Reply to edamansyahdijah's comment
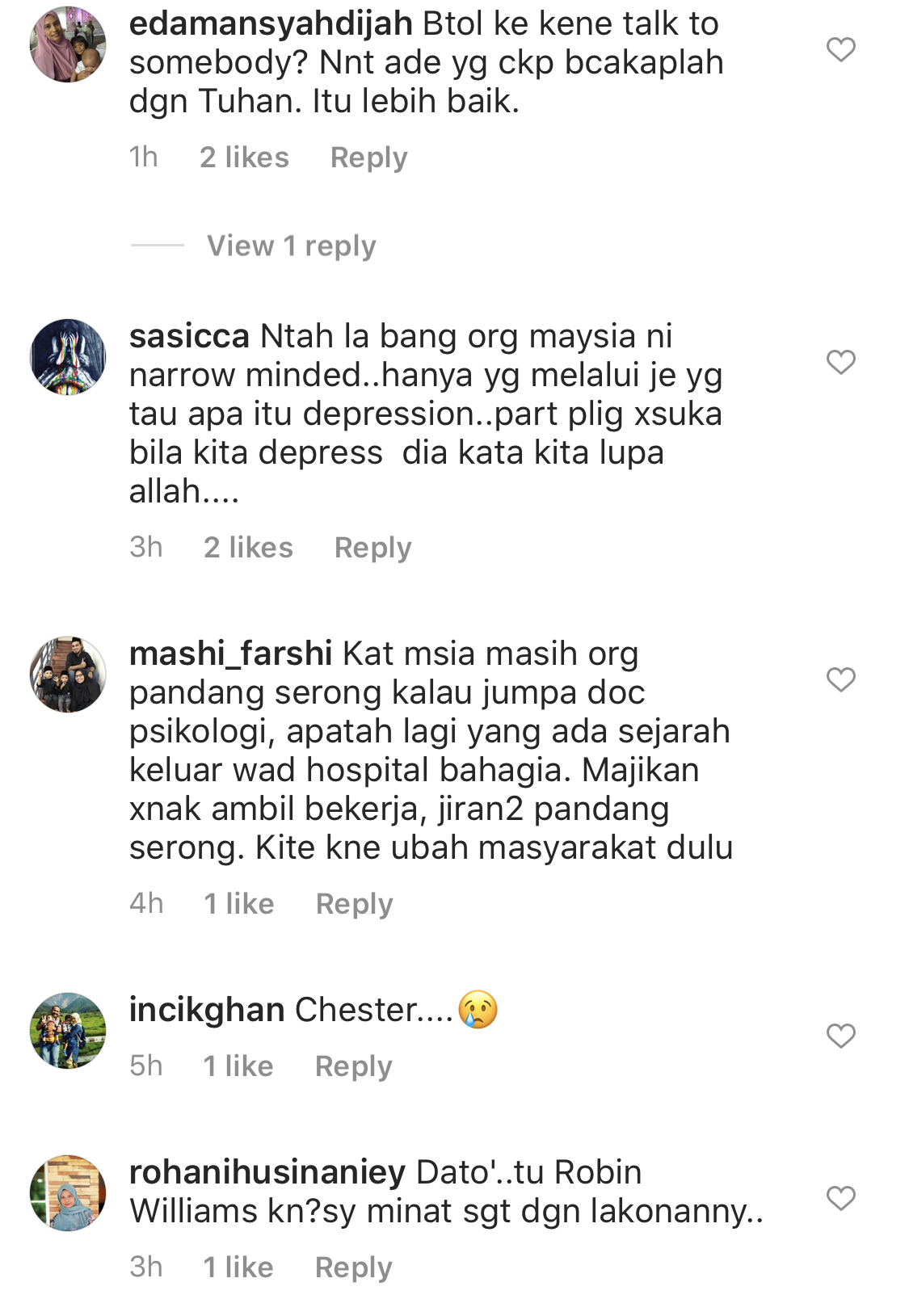Screen dimensions: 909x1316 coord(368,158)
